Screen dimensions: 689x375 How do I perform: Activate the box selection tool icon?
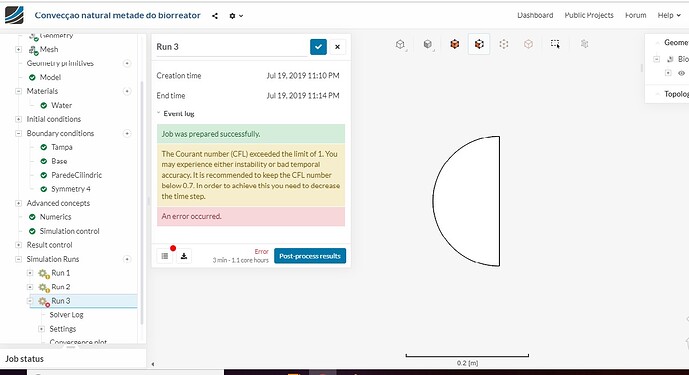(x=555, y=44)
